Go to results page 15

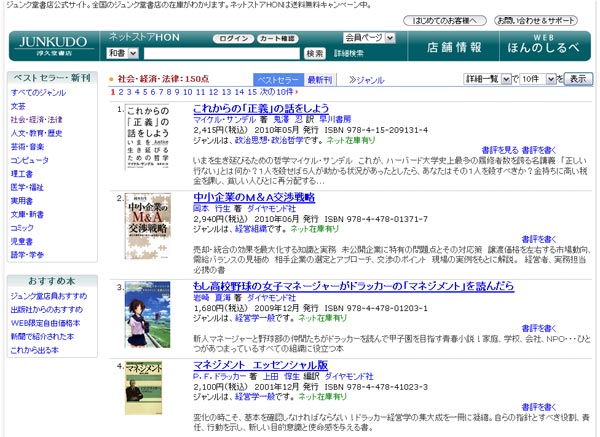[252, 92]
